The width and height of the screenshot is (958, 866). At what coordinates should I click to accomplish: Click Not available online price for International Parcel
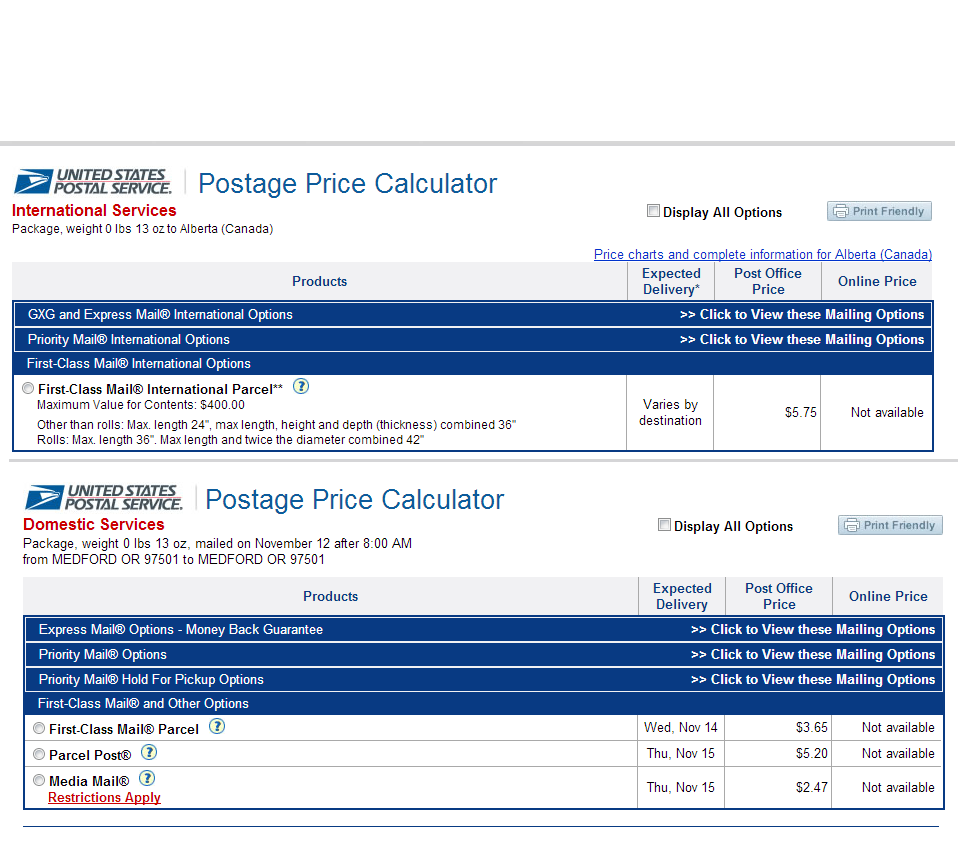click(887, 413)
